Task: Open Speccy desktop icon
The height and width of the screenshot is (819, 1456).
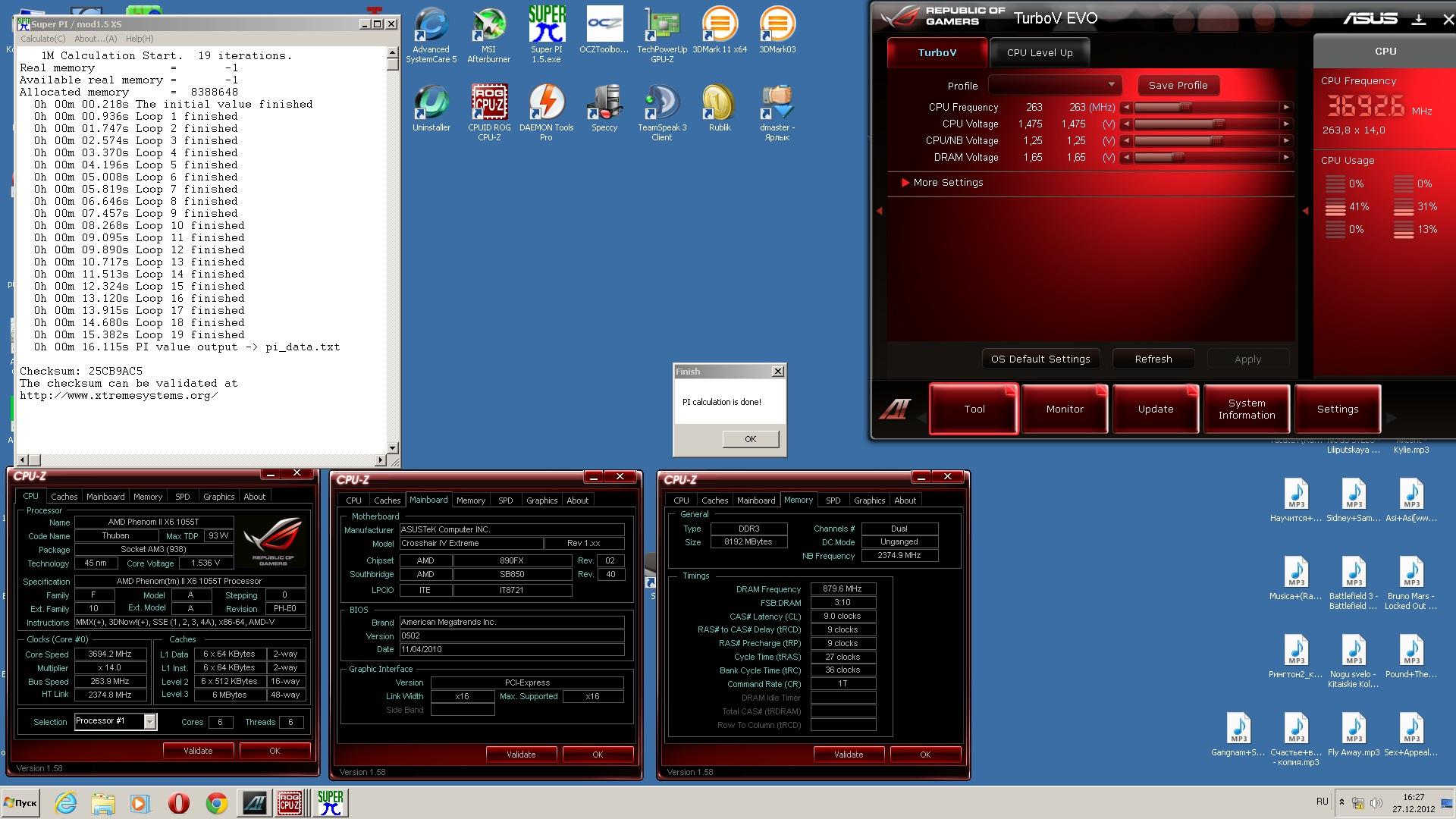Action: click(x=604, y=108)
